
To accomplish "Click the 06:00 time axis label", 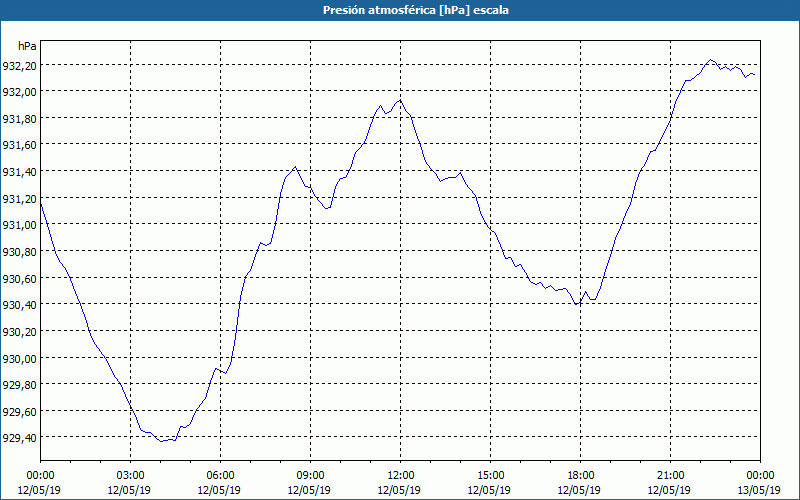I will click(220, 476).
